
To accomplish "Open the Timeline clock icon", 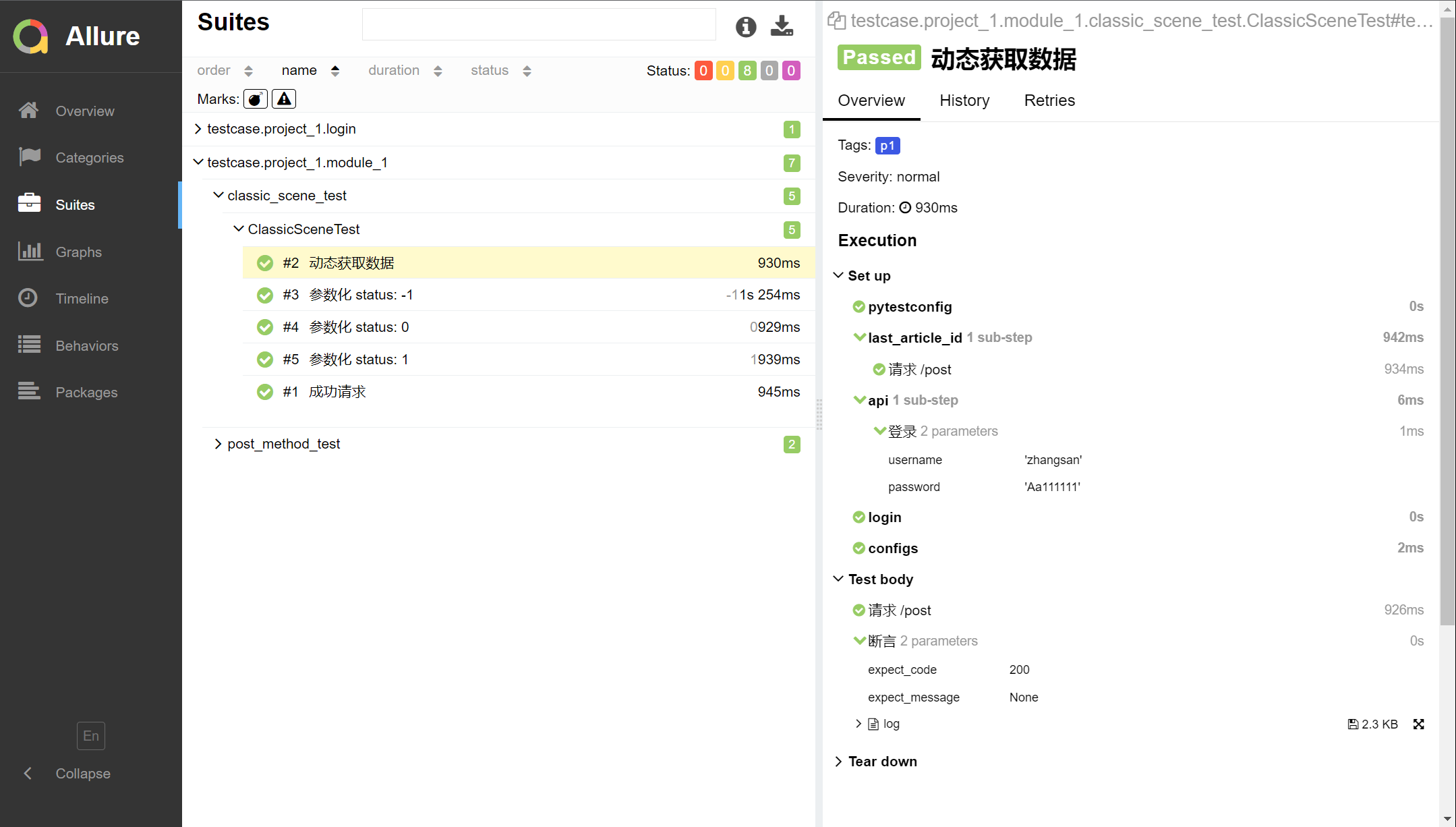I will (x=28, y=298).
